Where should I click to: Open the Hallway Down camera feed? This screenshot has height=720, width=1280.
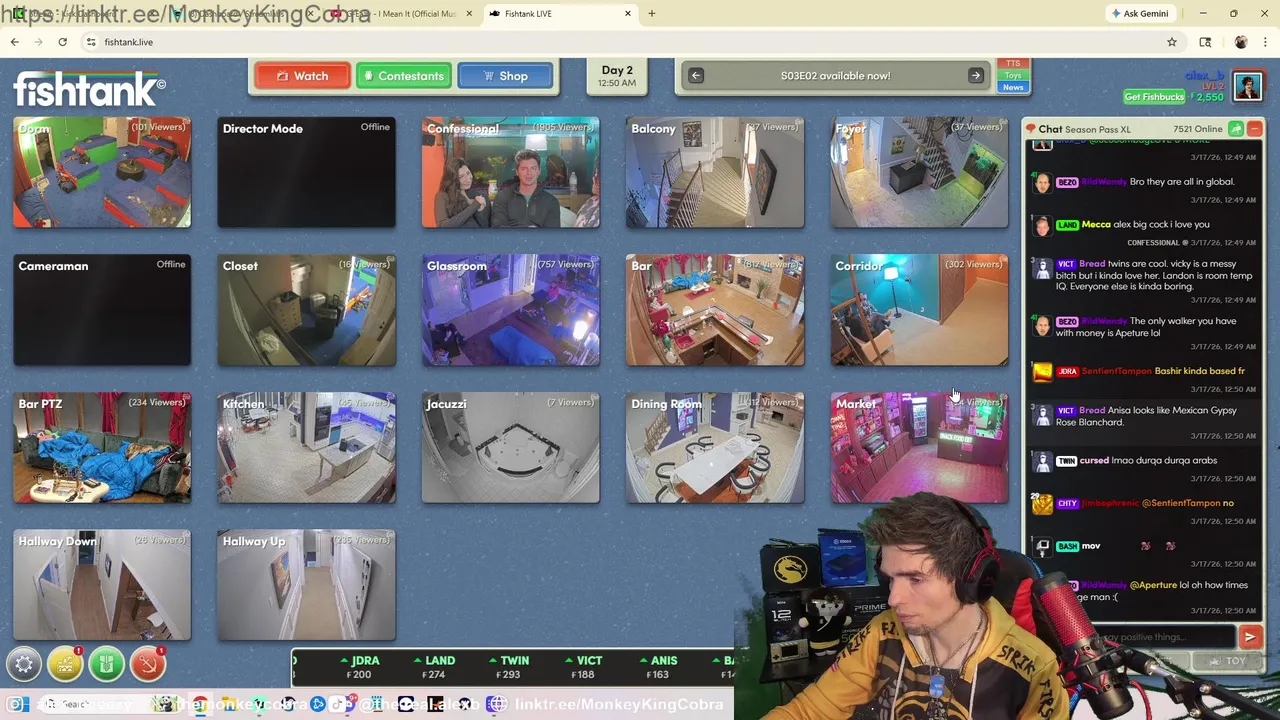[102, 585]
